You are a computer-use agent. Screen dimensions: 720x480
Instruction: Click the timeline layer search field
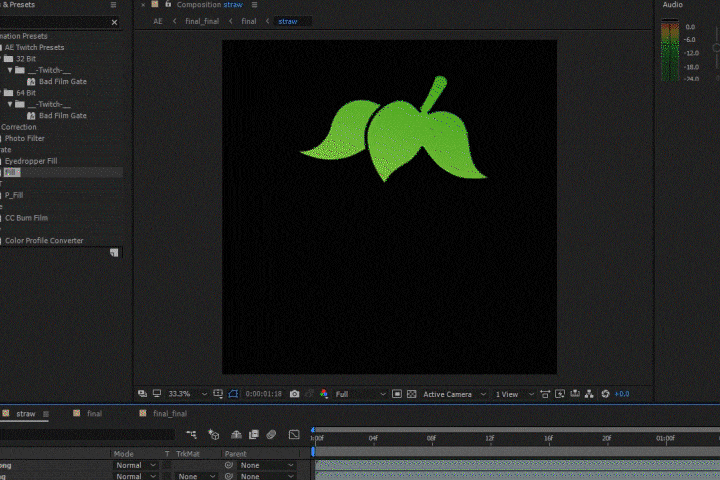[x=87, y=434]
